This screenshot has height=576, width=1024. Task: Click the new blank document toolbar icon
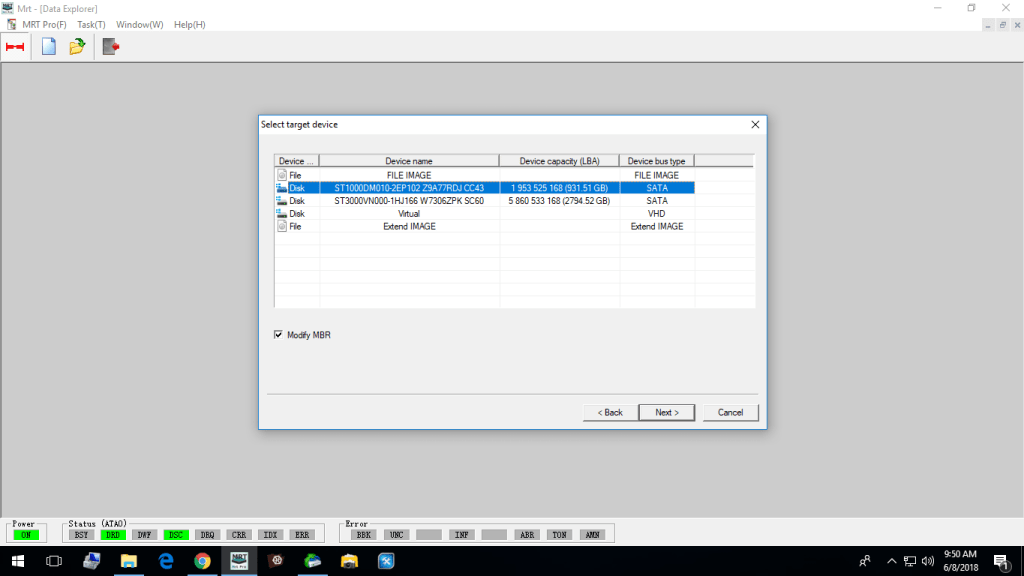48,46
